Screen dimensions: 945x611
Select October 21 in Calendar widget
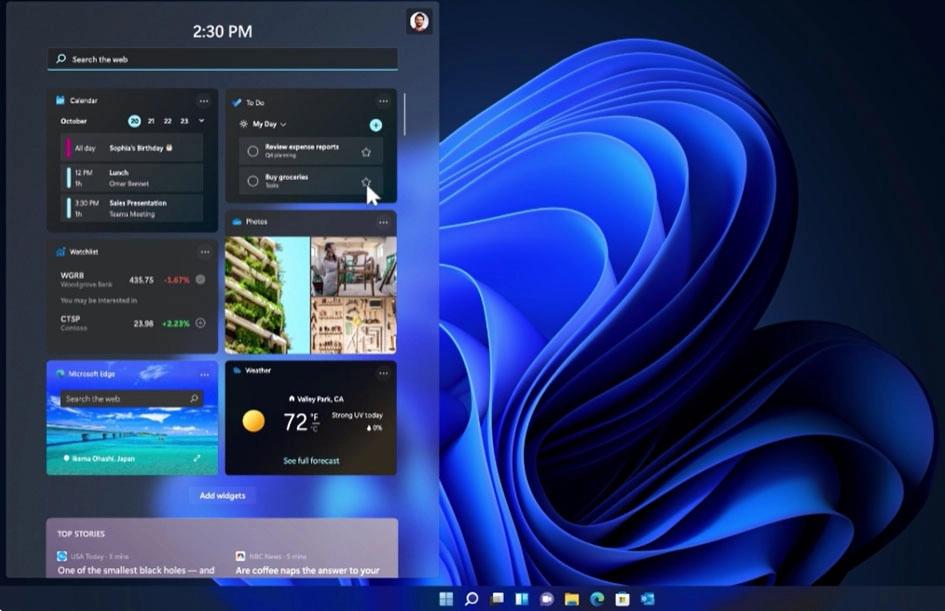[x=151, y=121]
